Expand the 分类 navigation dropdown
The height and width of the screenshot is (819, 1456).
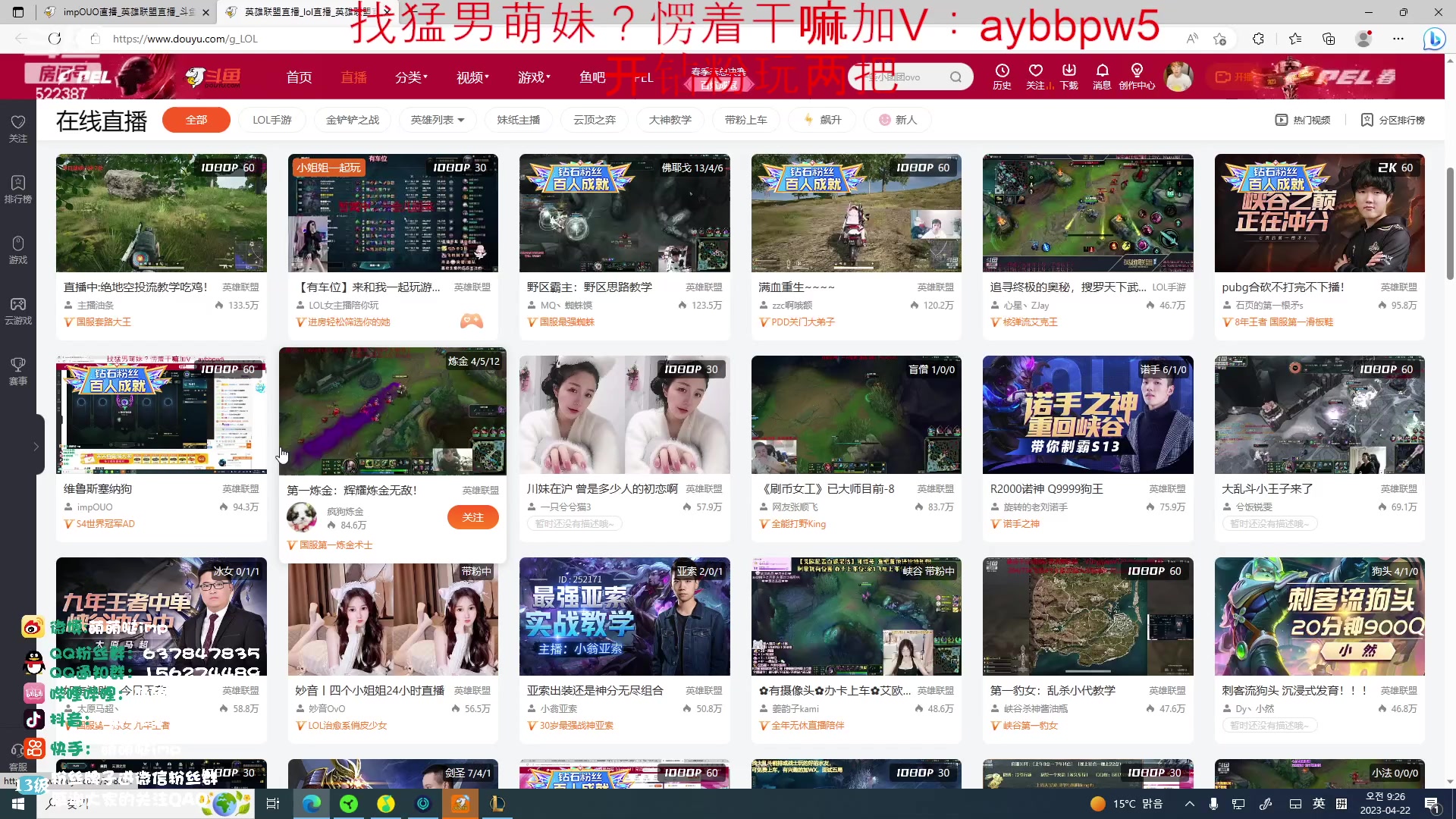click(x=411, y=77)
